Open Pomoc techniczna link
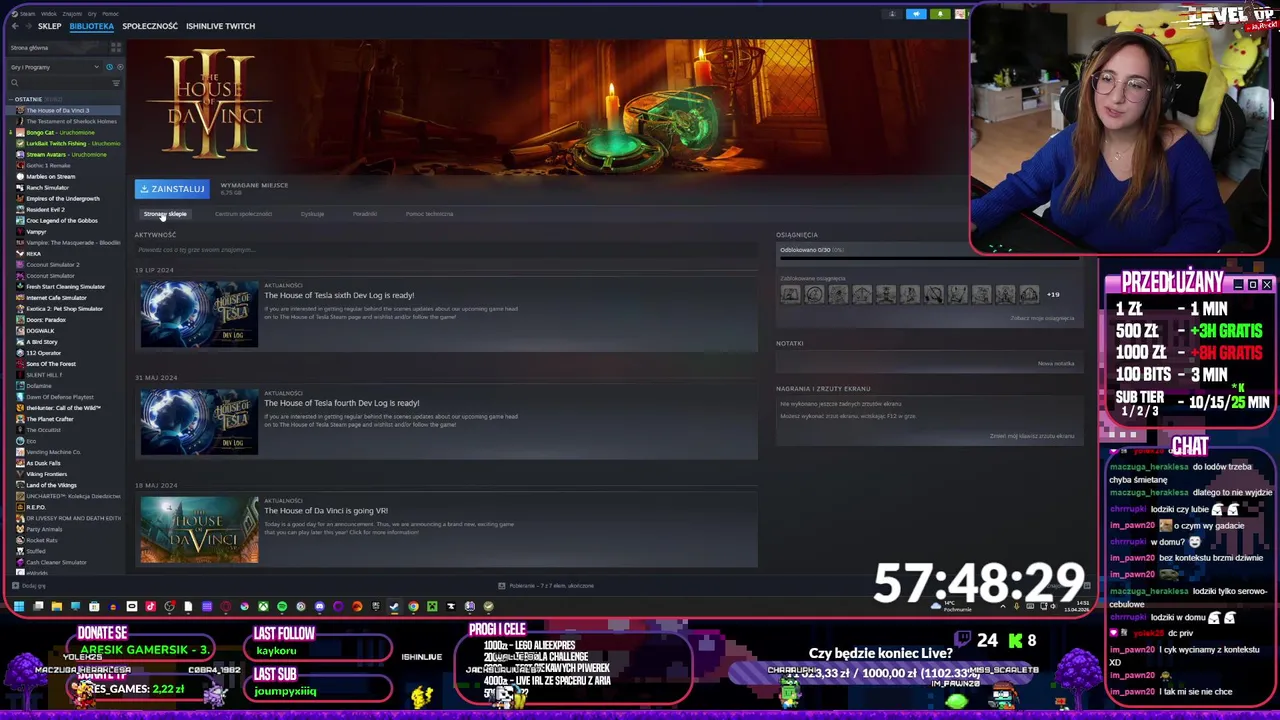This screenshot has height=720, width=1280. pos(429,214)
